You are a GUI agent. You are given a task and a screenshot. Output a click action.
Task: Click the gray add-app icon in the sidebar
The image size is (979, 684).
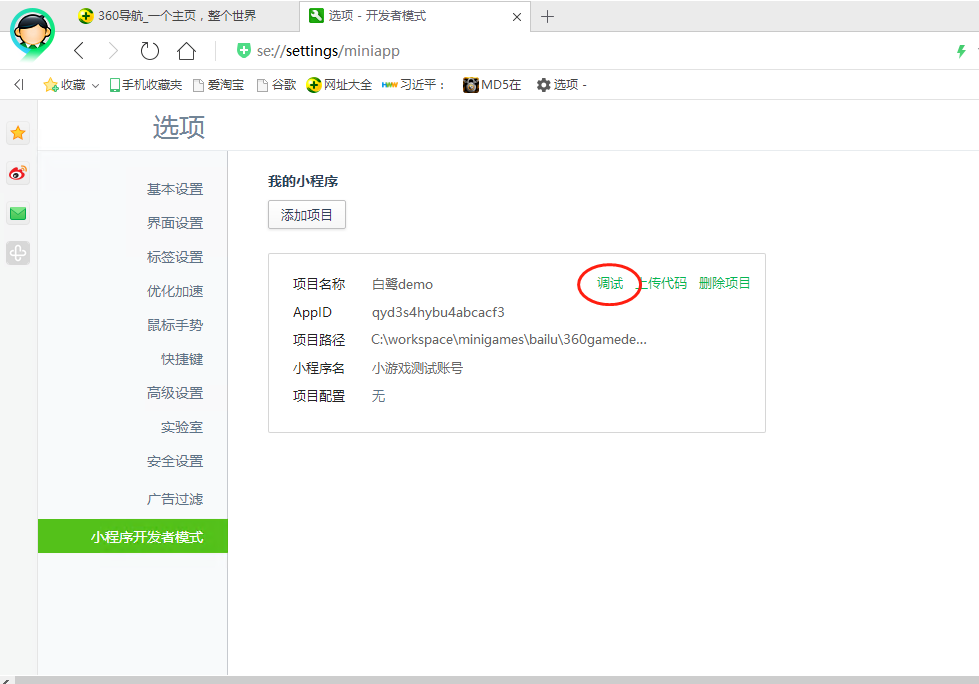18,253
